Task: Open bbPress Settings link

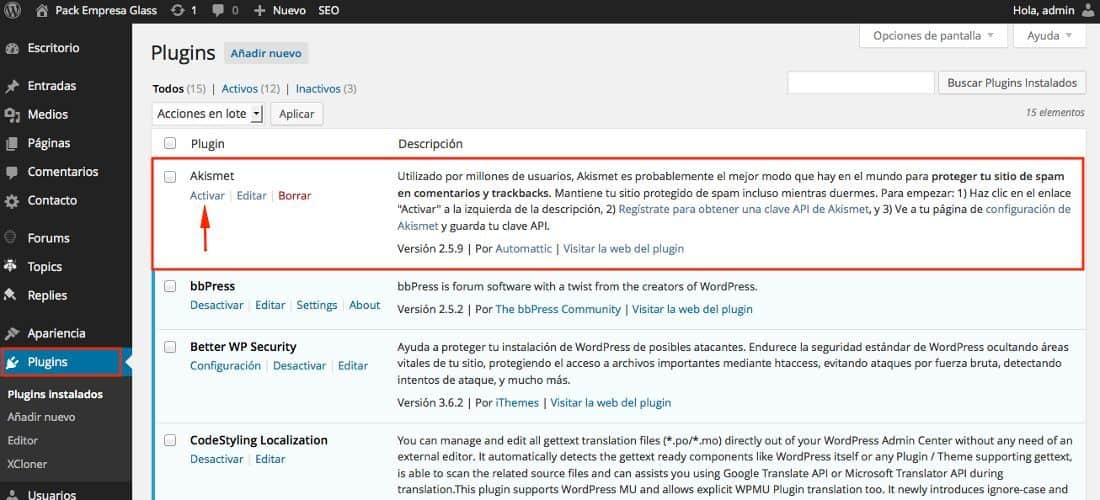Action: [x=317, y=305]
